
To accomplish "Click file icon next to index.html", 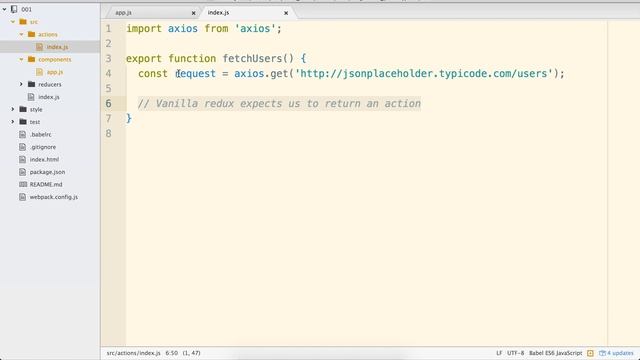I will click(23, 159).
